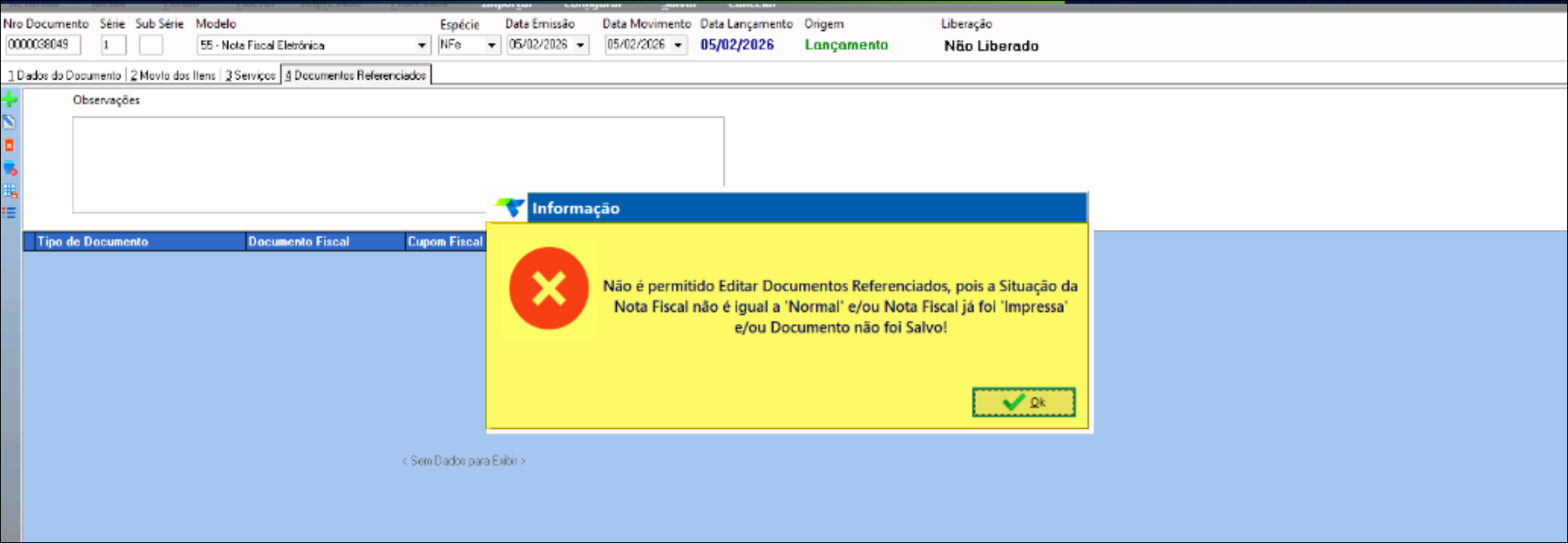Click the Nro Documento input field
The image size is (1568, 543).
coord(43,44)
